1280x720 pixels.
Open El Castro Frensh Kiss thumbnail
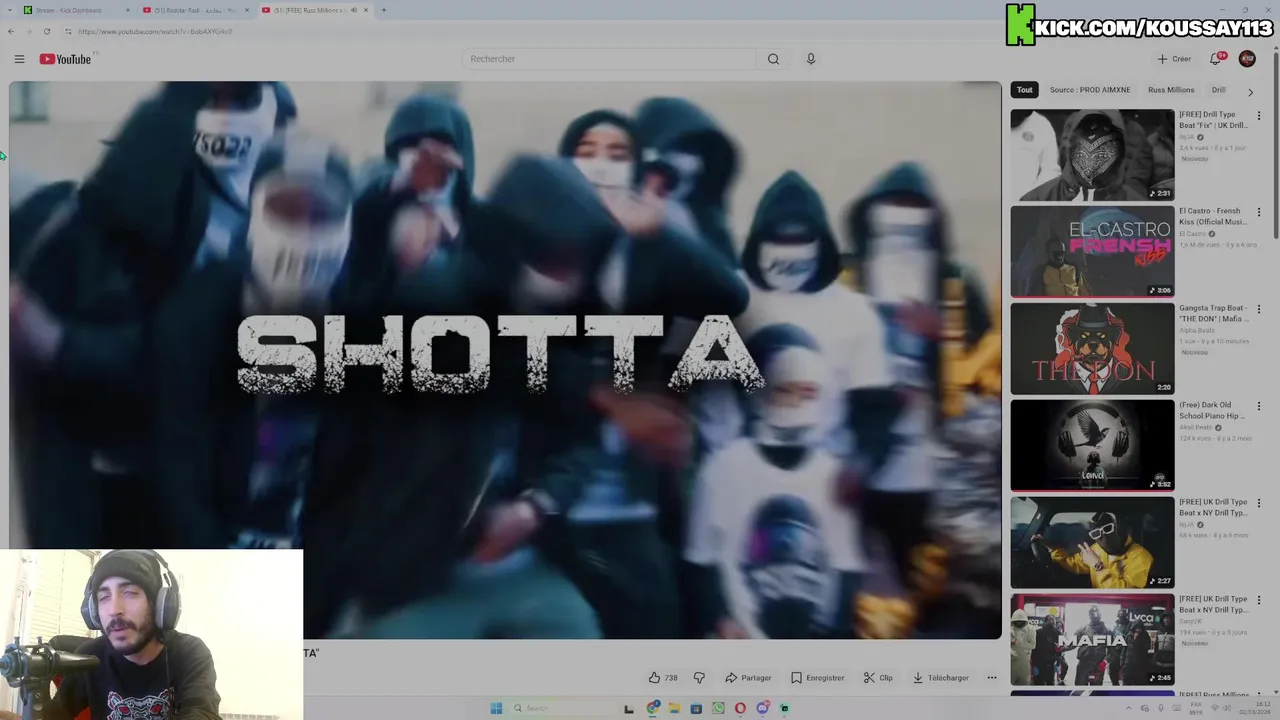[1092, 252]
